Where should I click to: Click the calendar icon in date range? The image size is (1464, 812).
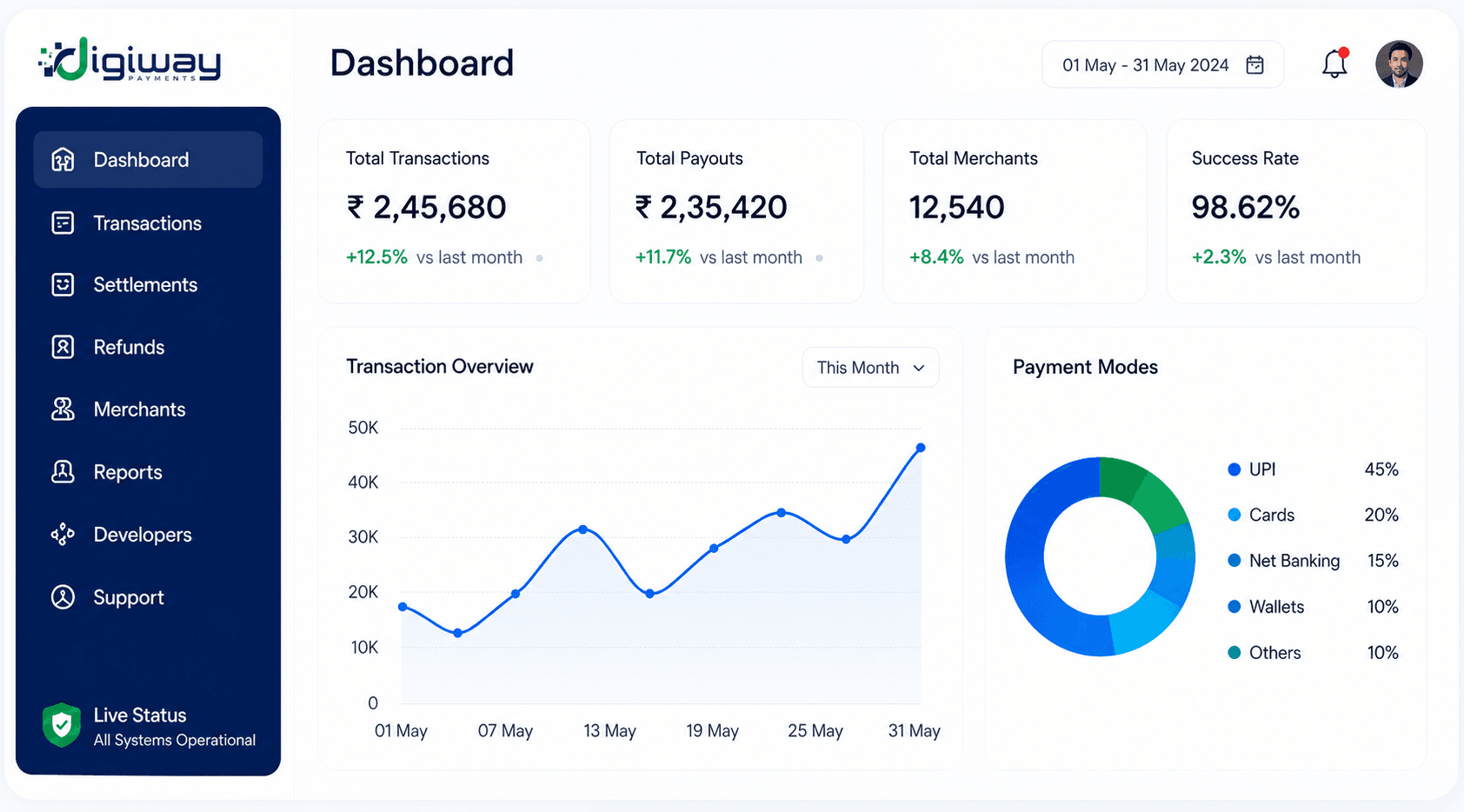pyautogui.click(x=1254, y=65)
